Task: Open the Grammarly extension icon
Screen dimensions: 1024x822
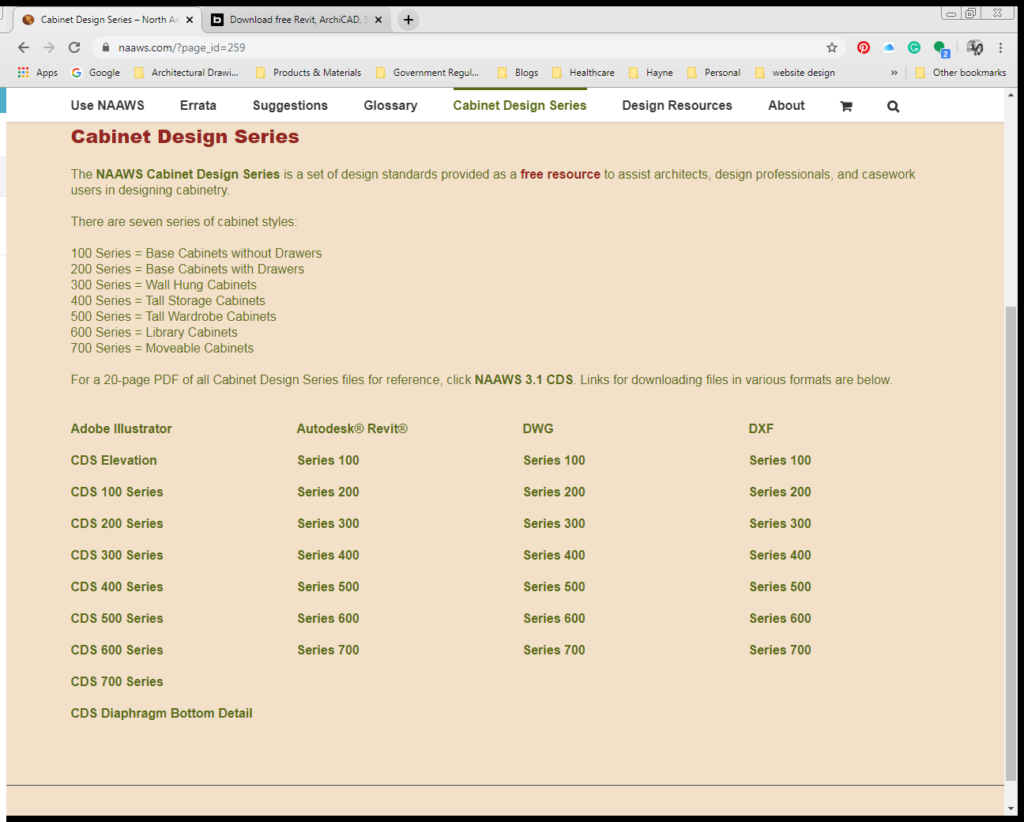Action: pos(914,47)
